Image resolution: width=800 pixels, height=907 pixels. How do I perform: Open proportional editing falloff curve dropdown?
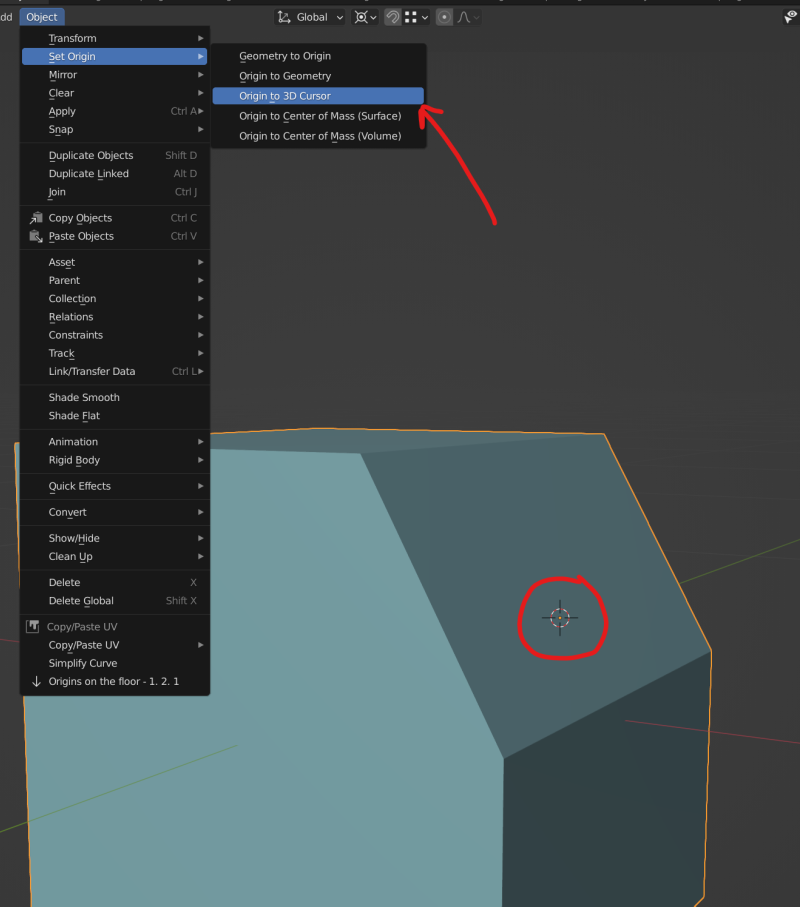coord(468,17)
